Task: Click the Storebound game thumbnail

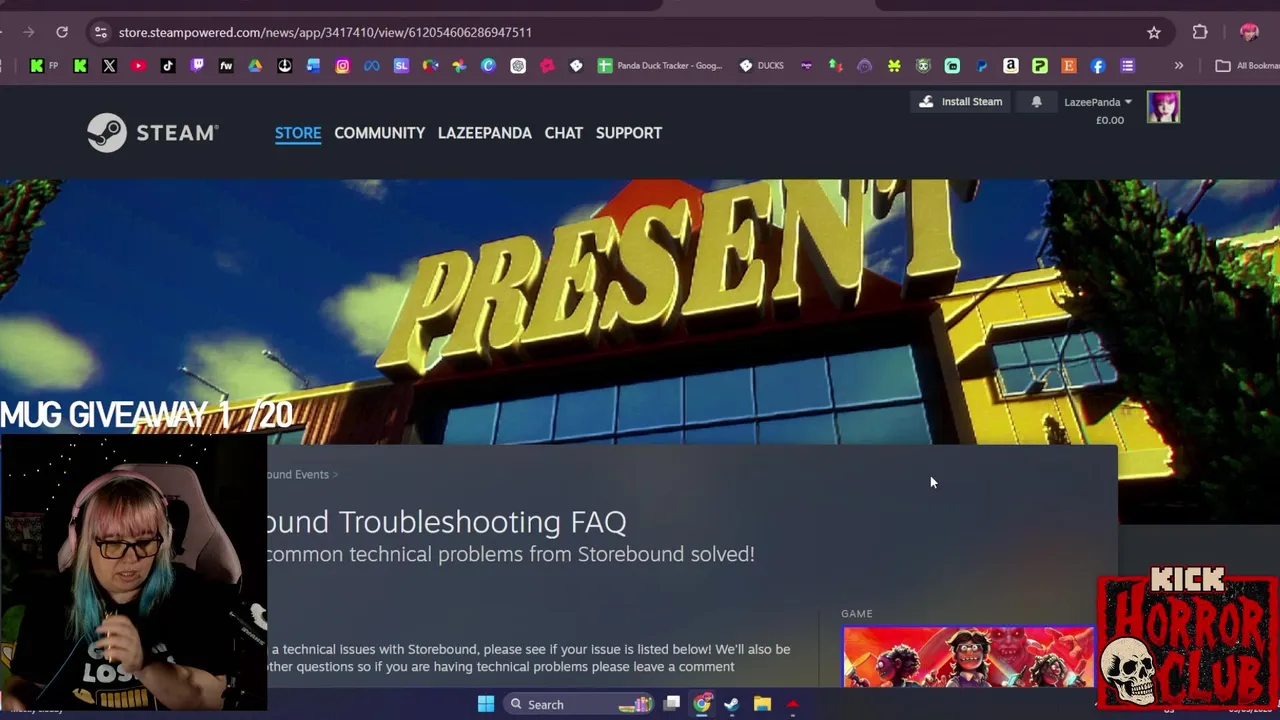Action: tap(968, 657)
